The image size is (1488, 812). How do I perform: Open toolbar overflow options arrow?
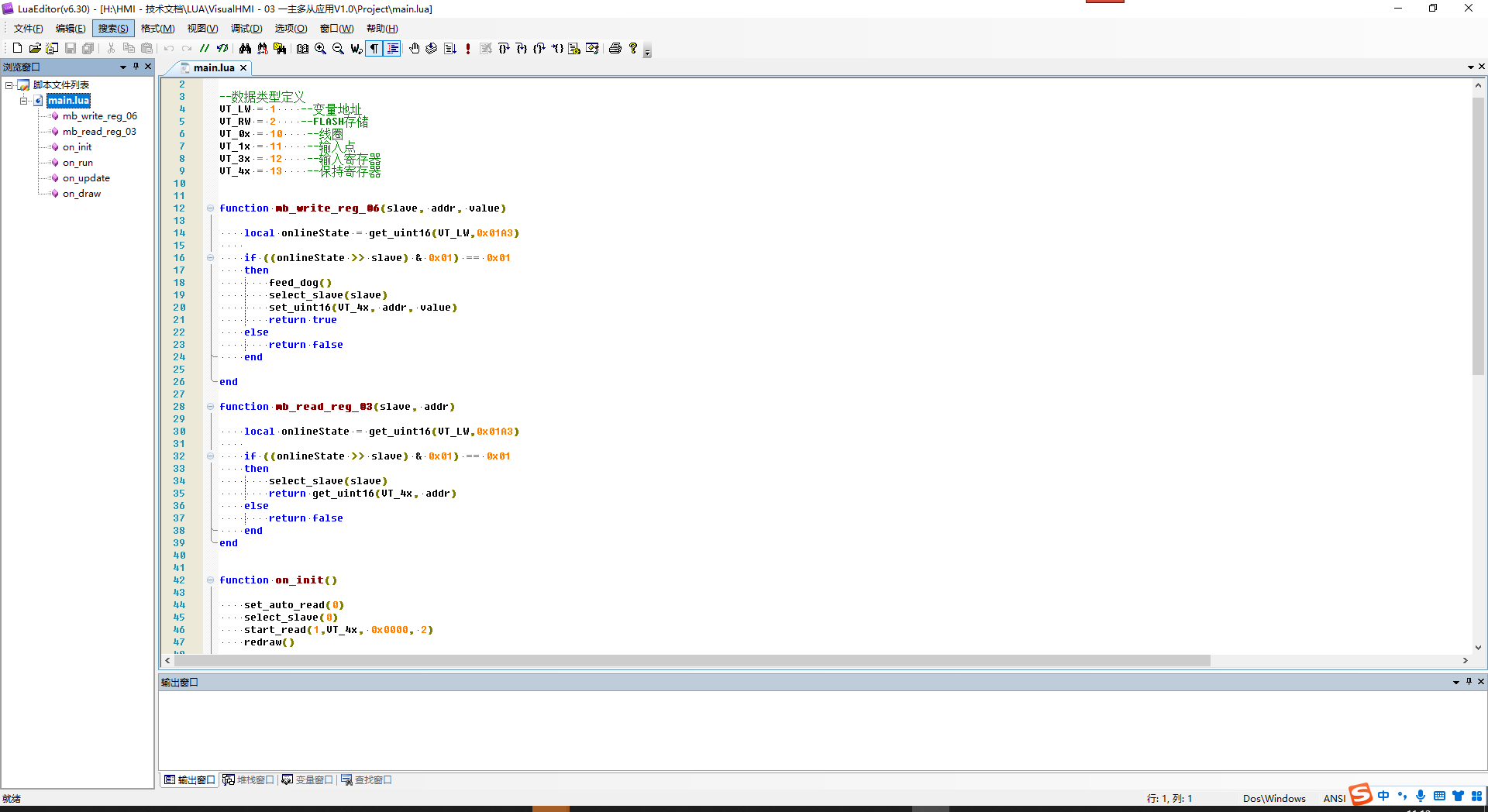click(x=648, y=51)
